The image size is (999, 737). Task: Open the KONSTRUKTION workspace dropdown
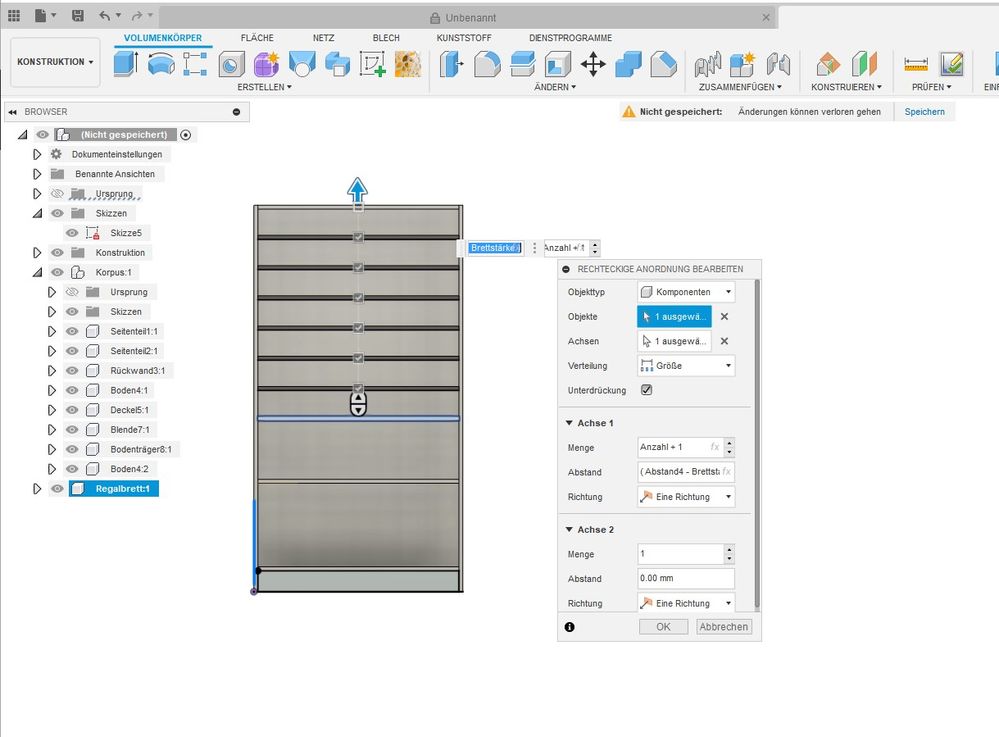(55, 62)
